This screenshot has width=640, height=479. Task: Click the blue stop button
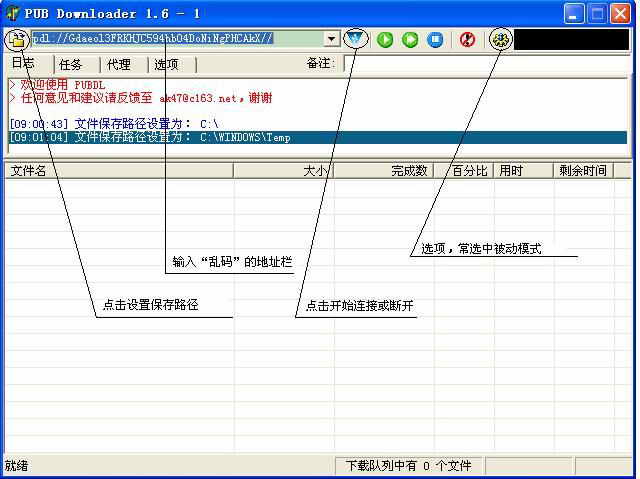point(435,40)
